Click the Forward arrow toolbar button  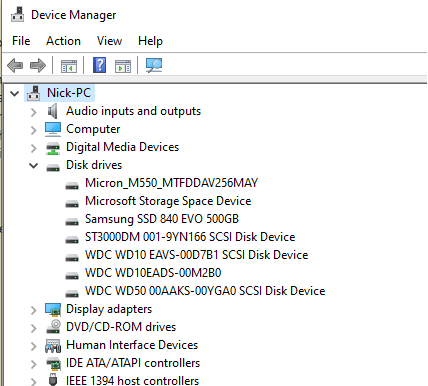click(38, 65)
